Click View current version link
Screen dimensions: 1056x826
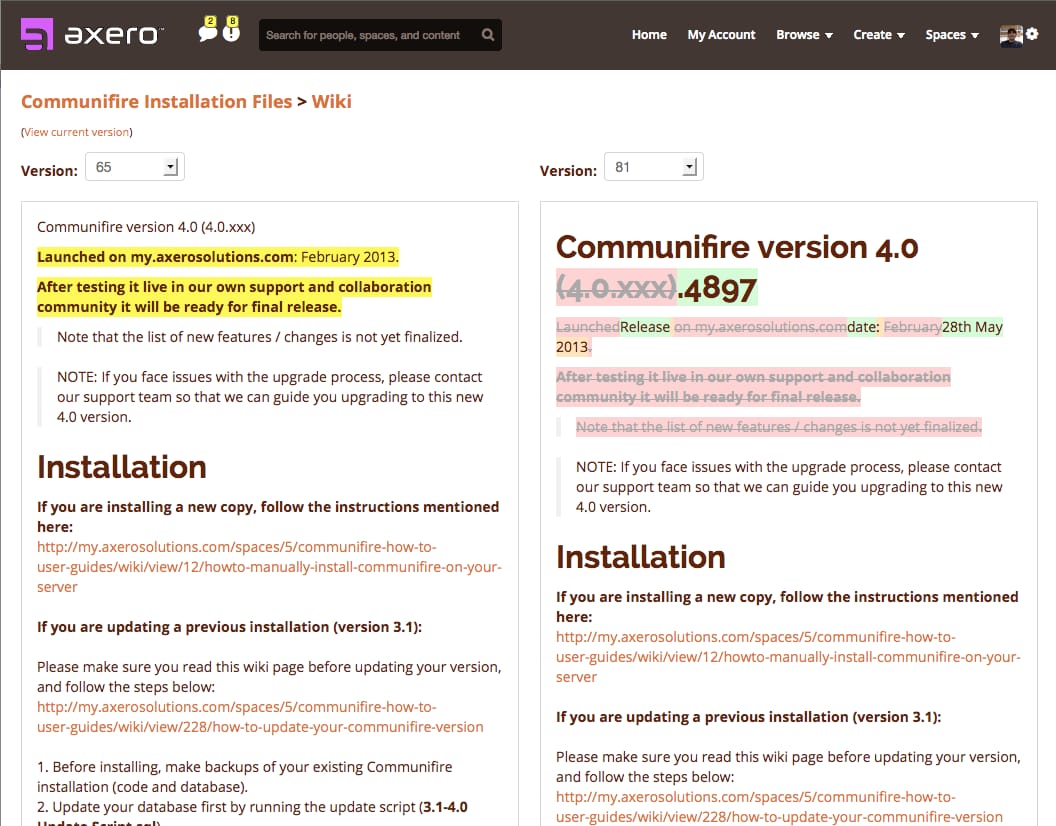[77, 132]
